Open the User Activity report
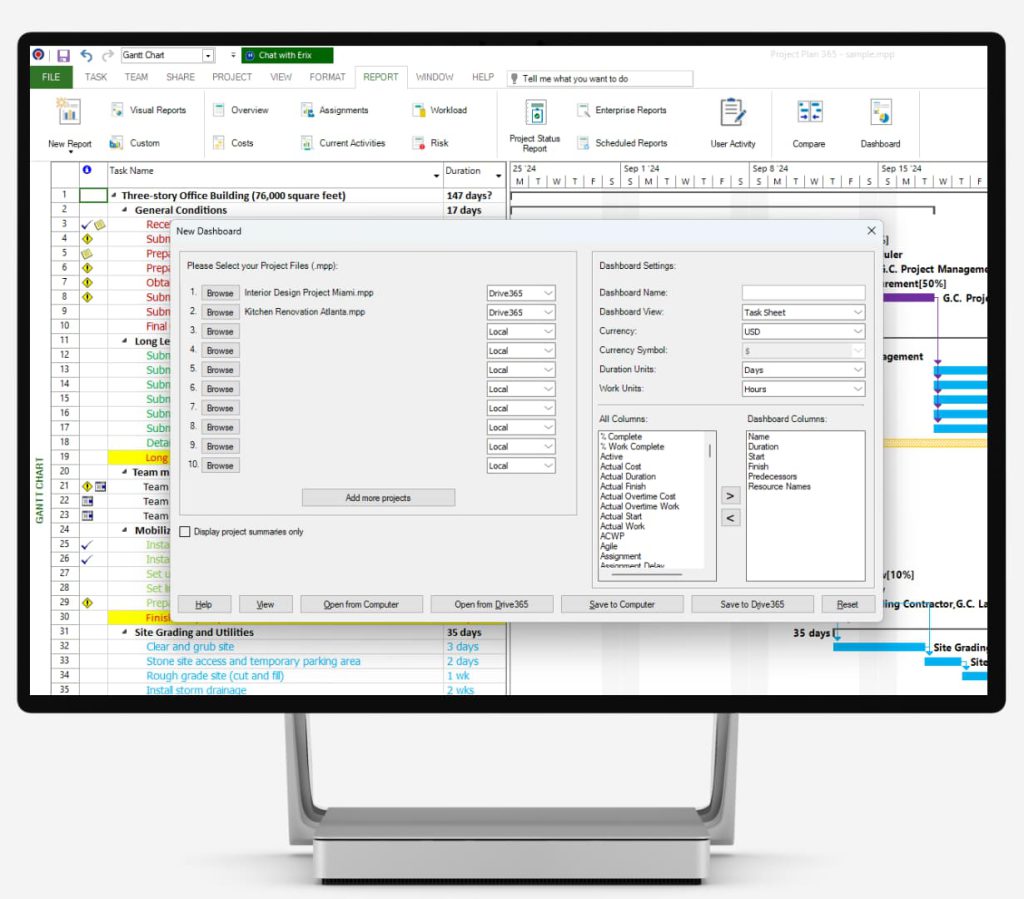 (x=732, y=118)
